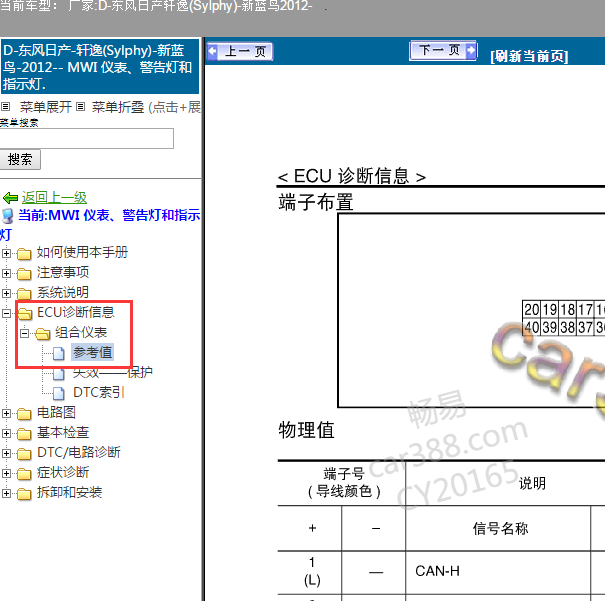605x601 pixels.
Task: Click the 菜单展开 expand-all icon
Action: pyautogui.click(x=5, y=106)
